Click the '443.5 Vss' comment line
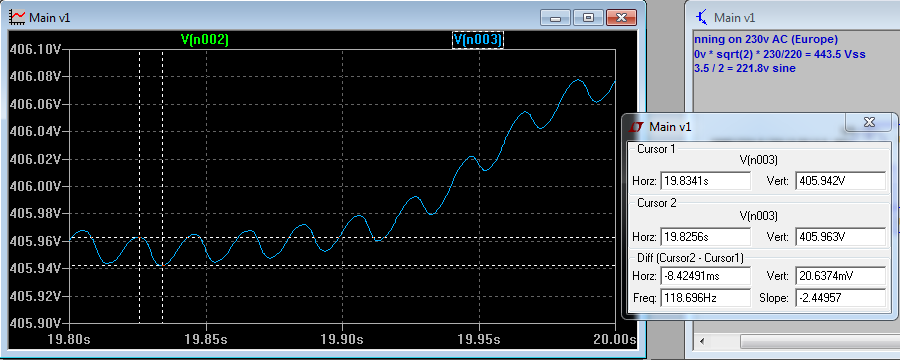This screenshot has height=360, width=900. pos(779,54)
